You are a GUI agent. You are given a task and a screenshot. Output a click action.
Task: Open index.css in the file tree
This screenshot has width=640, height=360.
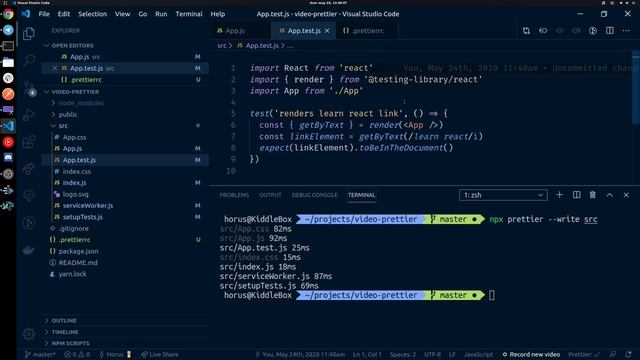[77, 171]
